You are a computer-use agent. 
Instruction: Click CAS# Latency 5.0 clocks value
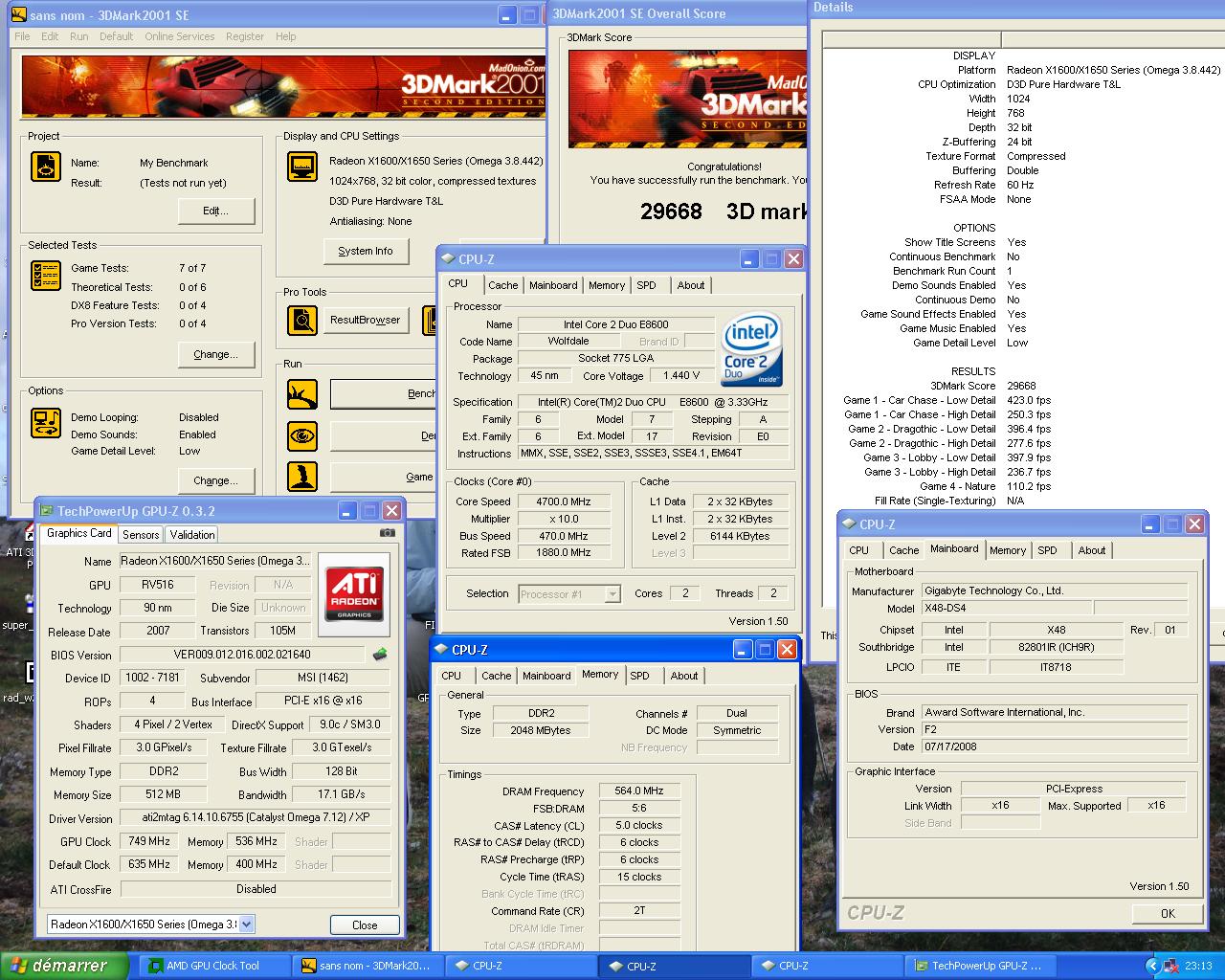639,825
